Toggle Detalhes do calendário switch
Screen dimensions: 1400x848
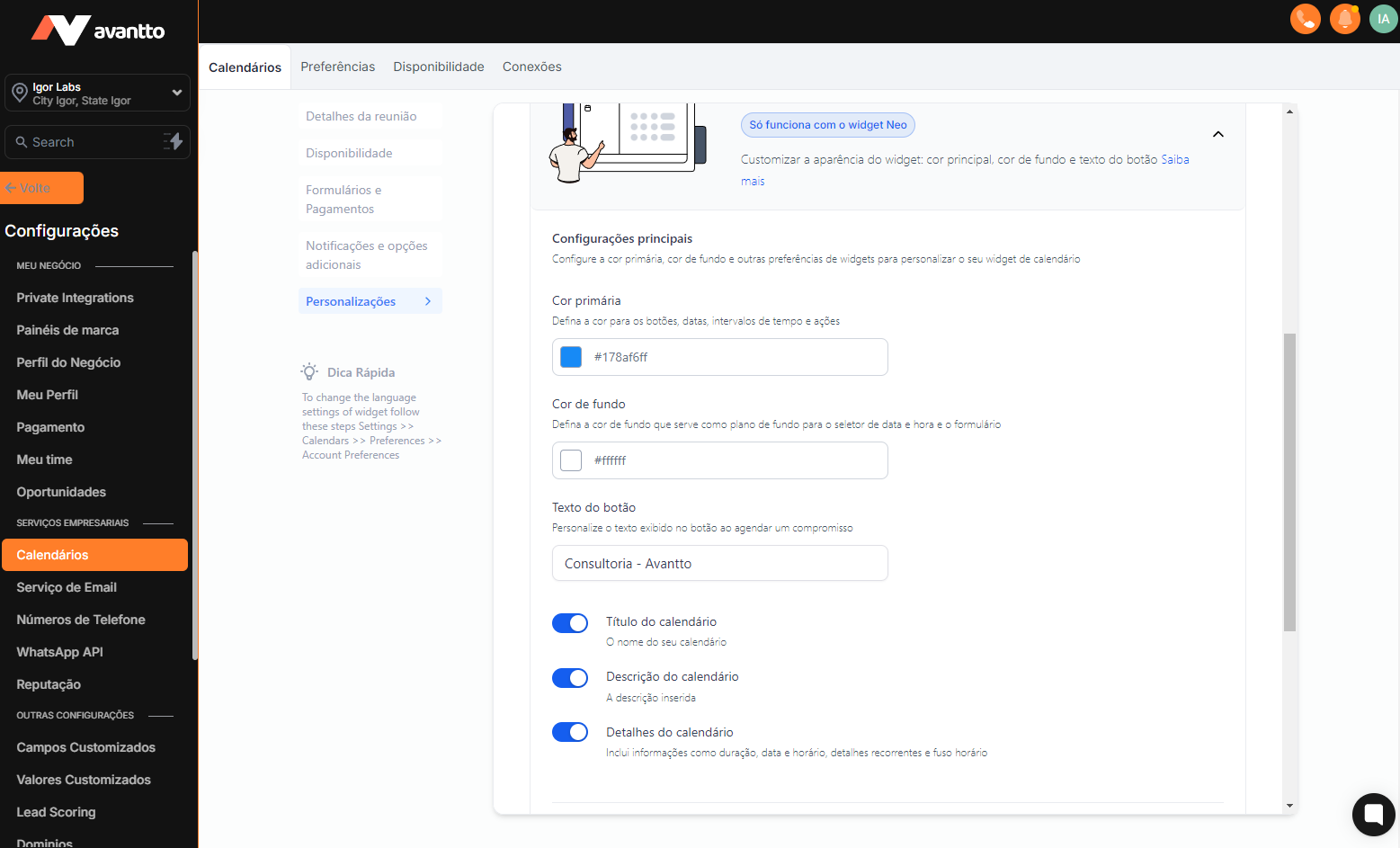click(570, 732)
